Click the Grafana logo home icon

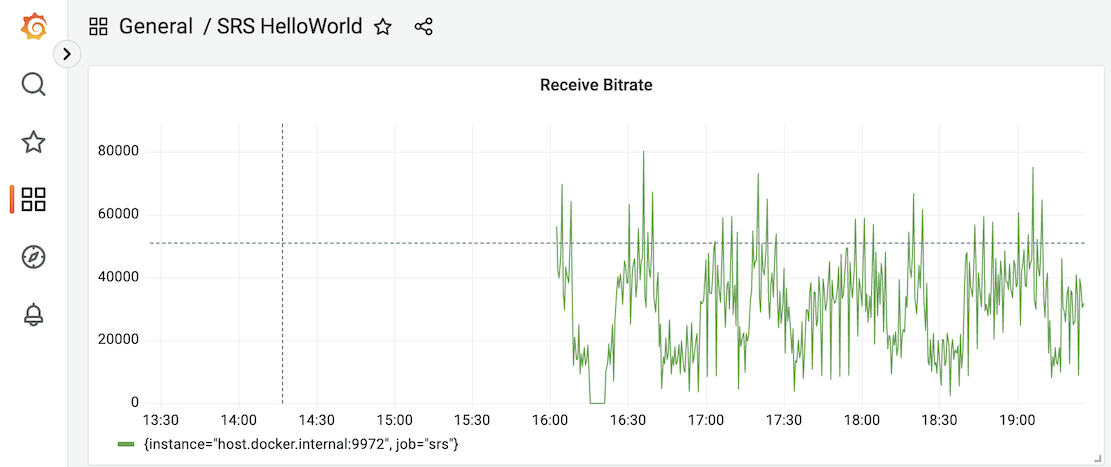pyautogui.click(x=33, y=27)
